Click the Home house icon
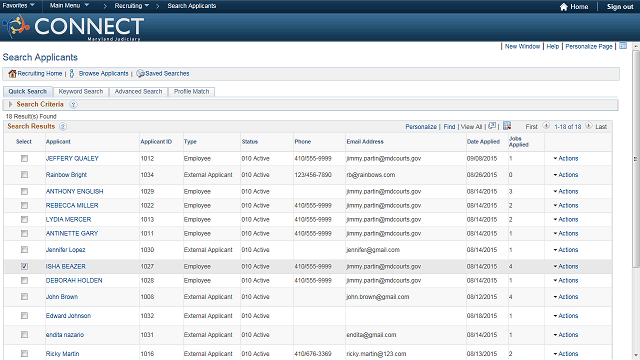640x360 pixels. click(564, 7)
